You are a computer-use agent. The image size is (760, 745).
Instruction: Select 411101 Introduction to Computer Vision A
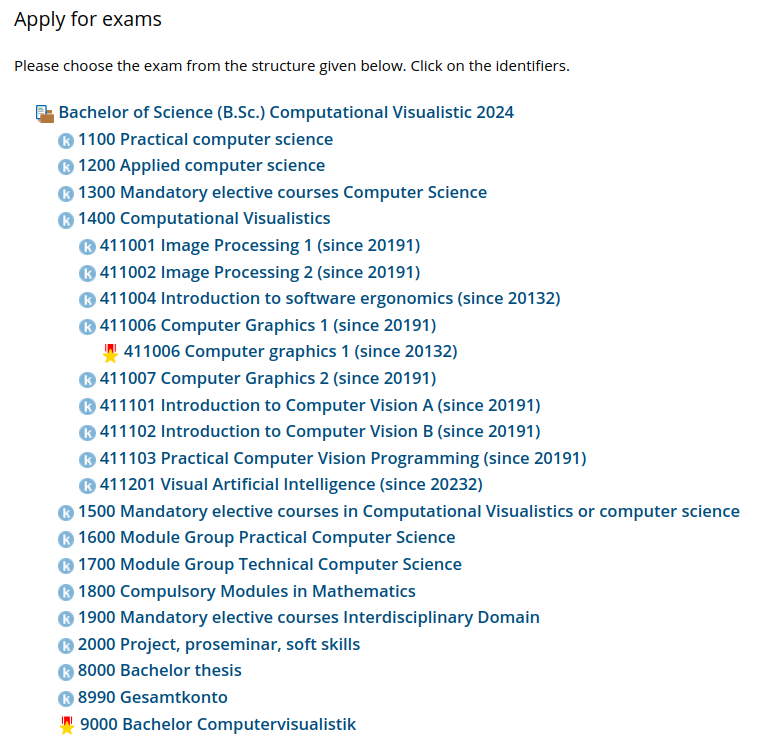(319, 405)
